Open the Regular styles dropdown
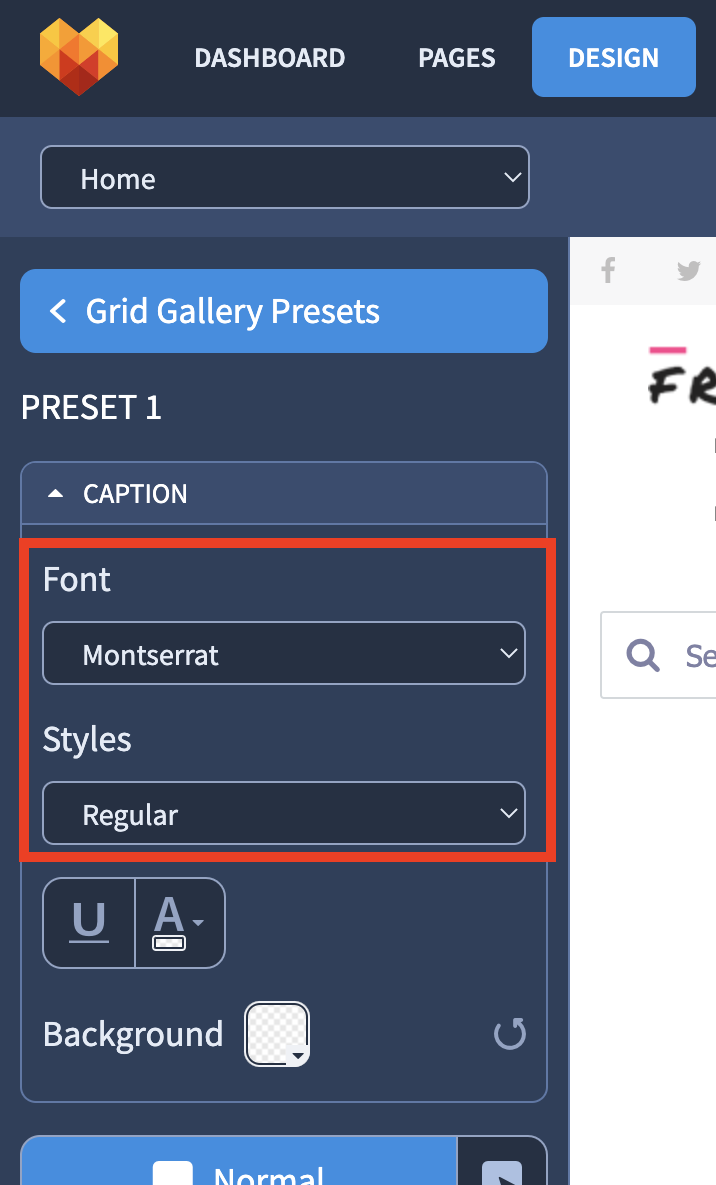Screen dimensions: 716x1185 tap(284, 813)
